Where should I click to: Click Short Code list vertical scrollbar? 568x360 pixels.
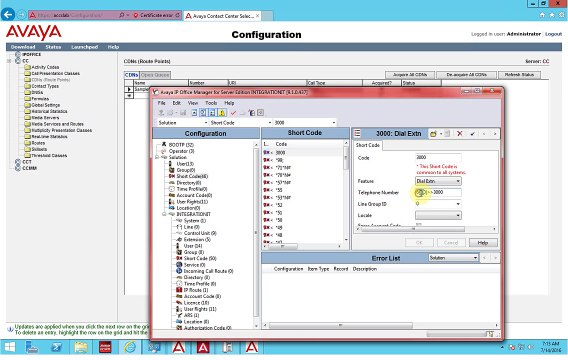click(346, 192)
